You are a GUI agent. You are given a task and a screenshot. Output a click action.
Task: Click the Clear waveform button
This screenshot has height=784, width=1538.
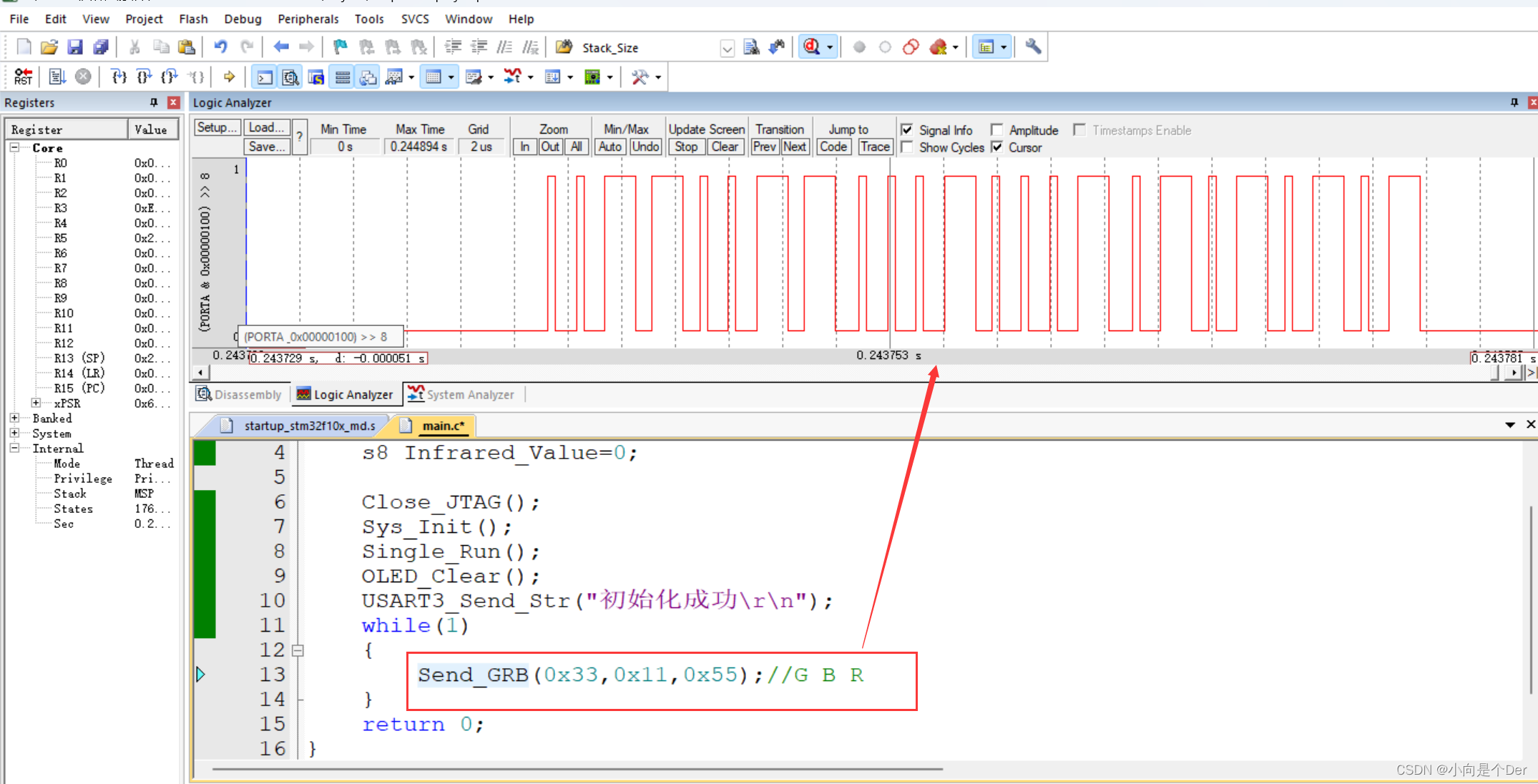pyautogui.click(x=724, y=147)
